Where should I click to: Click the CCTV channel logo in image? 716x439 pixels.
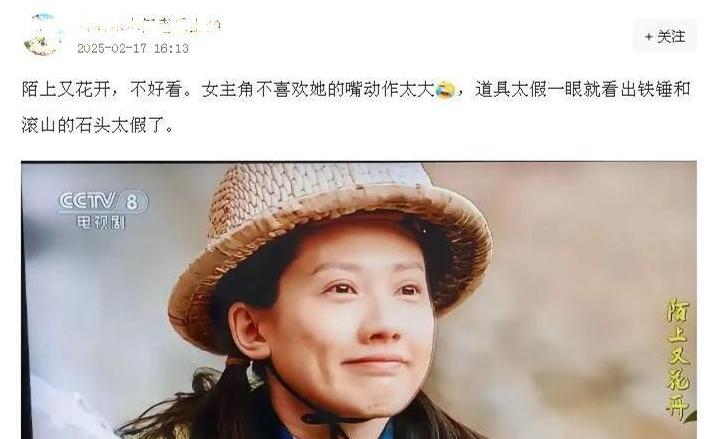(103, 201)
